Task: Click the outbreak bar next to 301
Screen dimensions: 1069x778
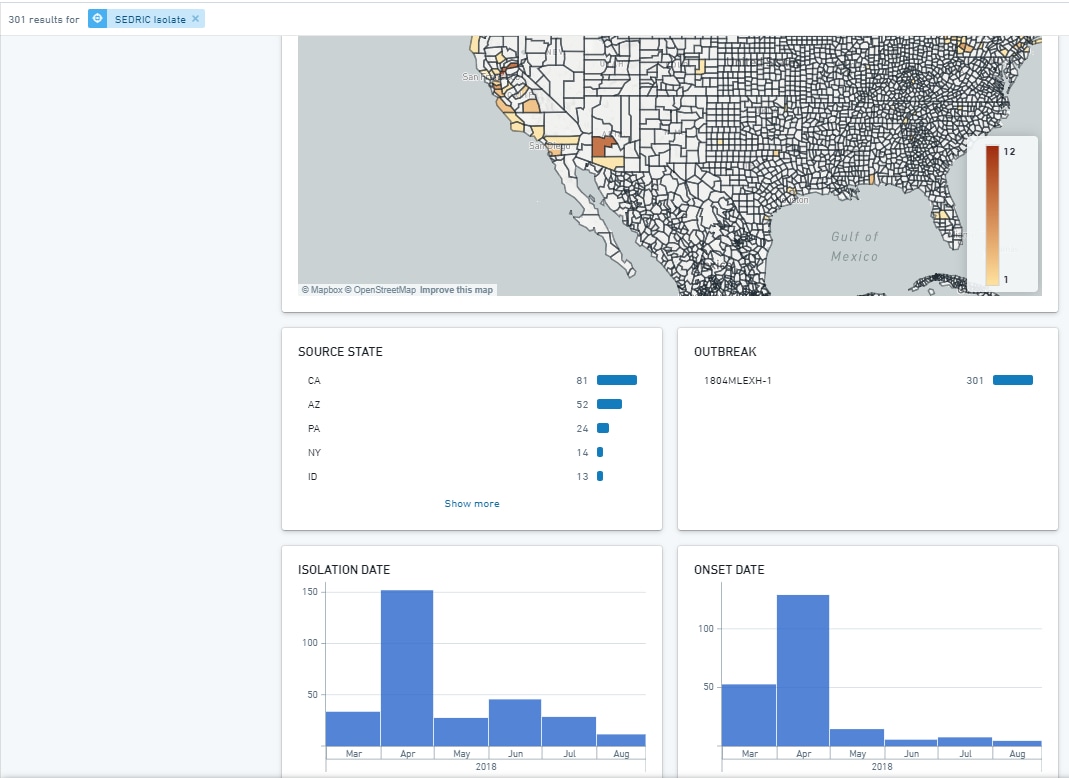Action: pyautogui.click(x=1013, y=380)
